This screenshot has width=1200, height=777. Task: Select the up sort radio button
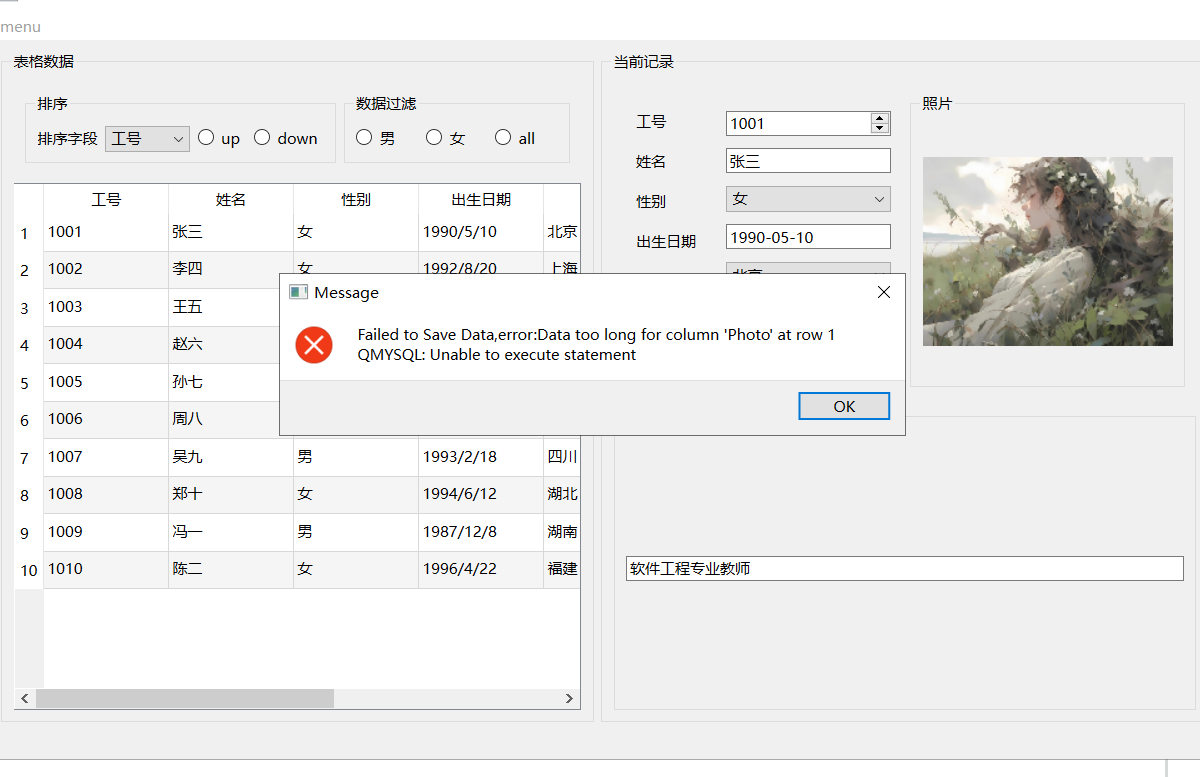point(219,138)
